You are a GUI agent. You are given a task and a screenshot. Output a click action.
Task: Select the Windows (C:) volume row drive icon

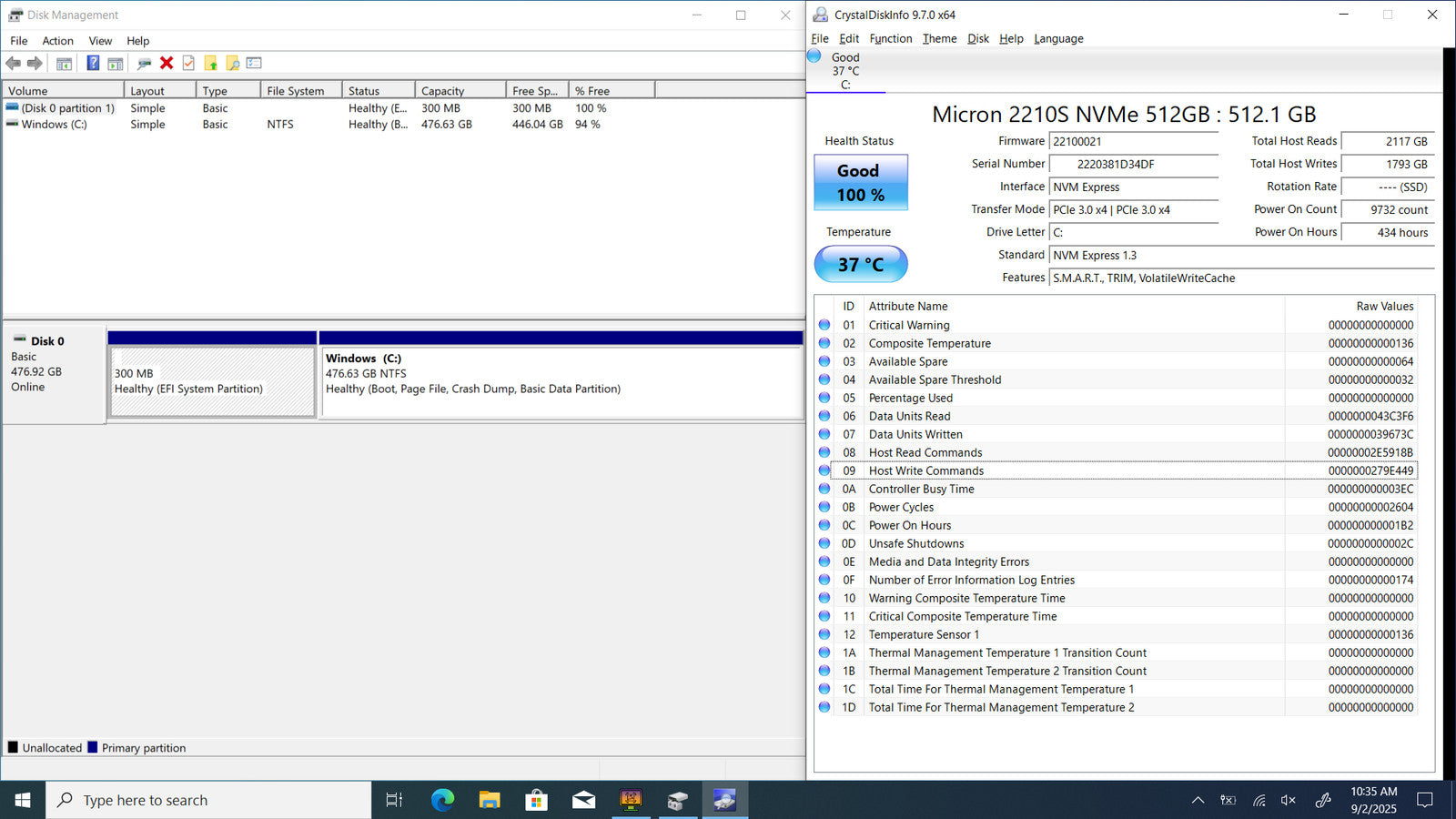pos(12,124)
